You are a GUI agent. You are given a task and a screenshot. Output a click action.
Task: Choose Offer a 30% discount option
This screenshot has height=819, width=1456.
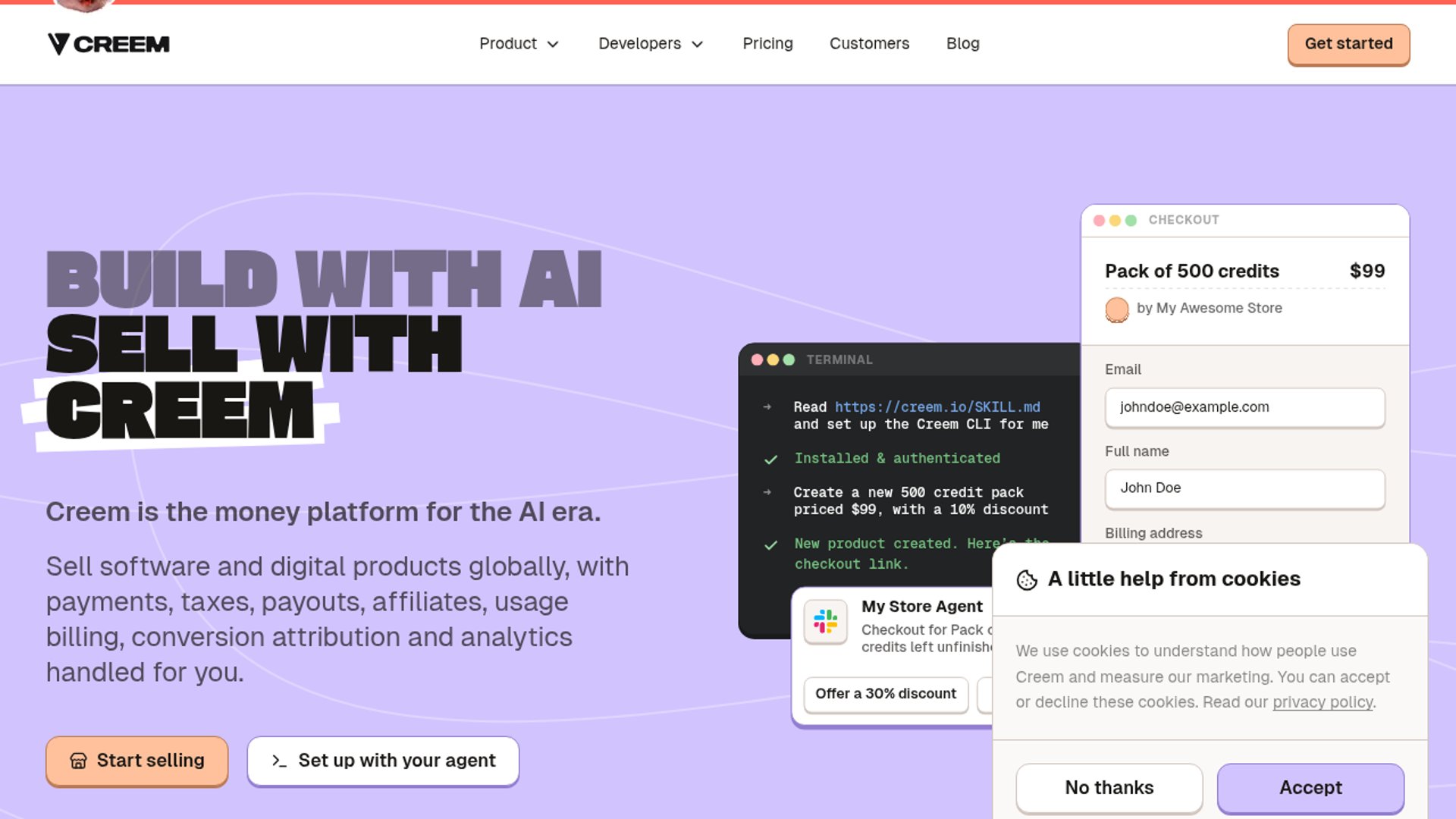(886, 694)
